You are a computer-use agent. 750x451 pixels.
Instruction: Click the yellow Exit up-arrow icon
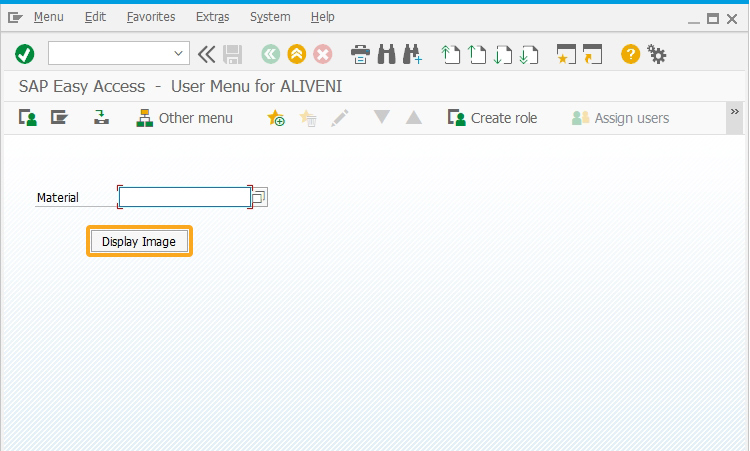[x=297, y=54]
